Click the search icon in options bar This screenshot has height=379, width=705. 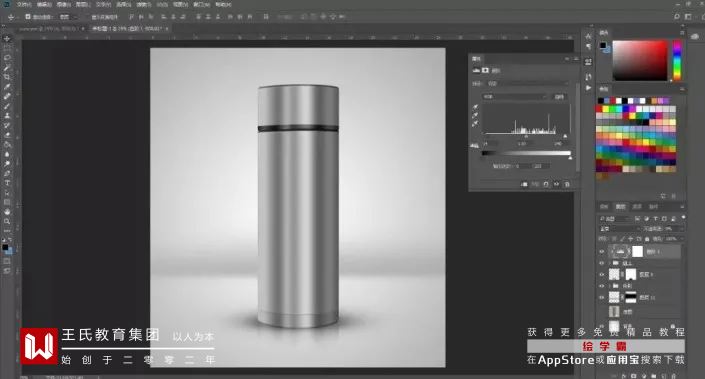tap(677, 17)
